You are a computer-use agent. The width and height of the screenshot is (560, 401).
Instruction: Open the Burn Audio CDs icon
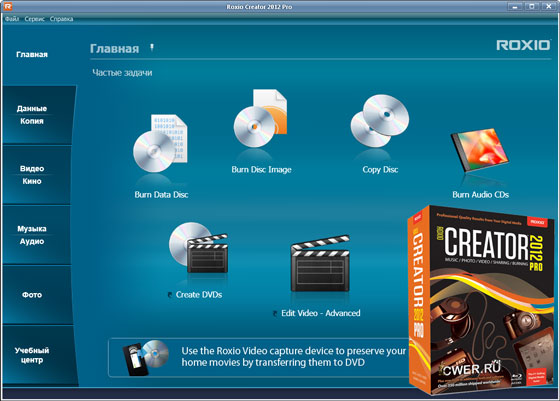480,150
